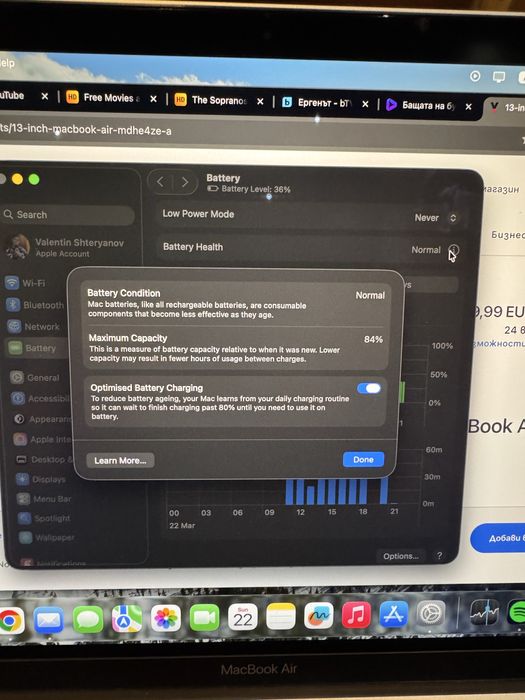Click the Maximum Capacity 84% value
Screen dimensions: 525x700
[373, 339]
